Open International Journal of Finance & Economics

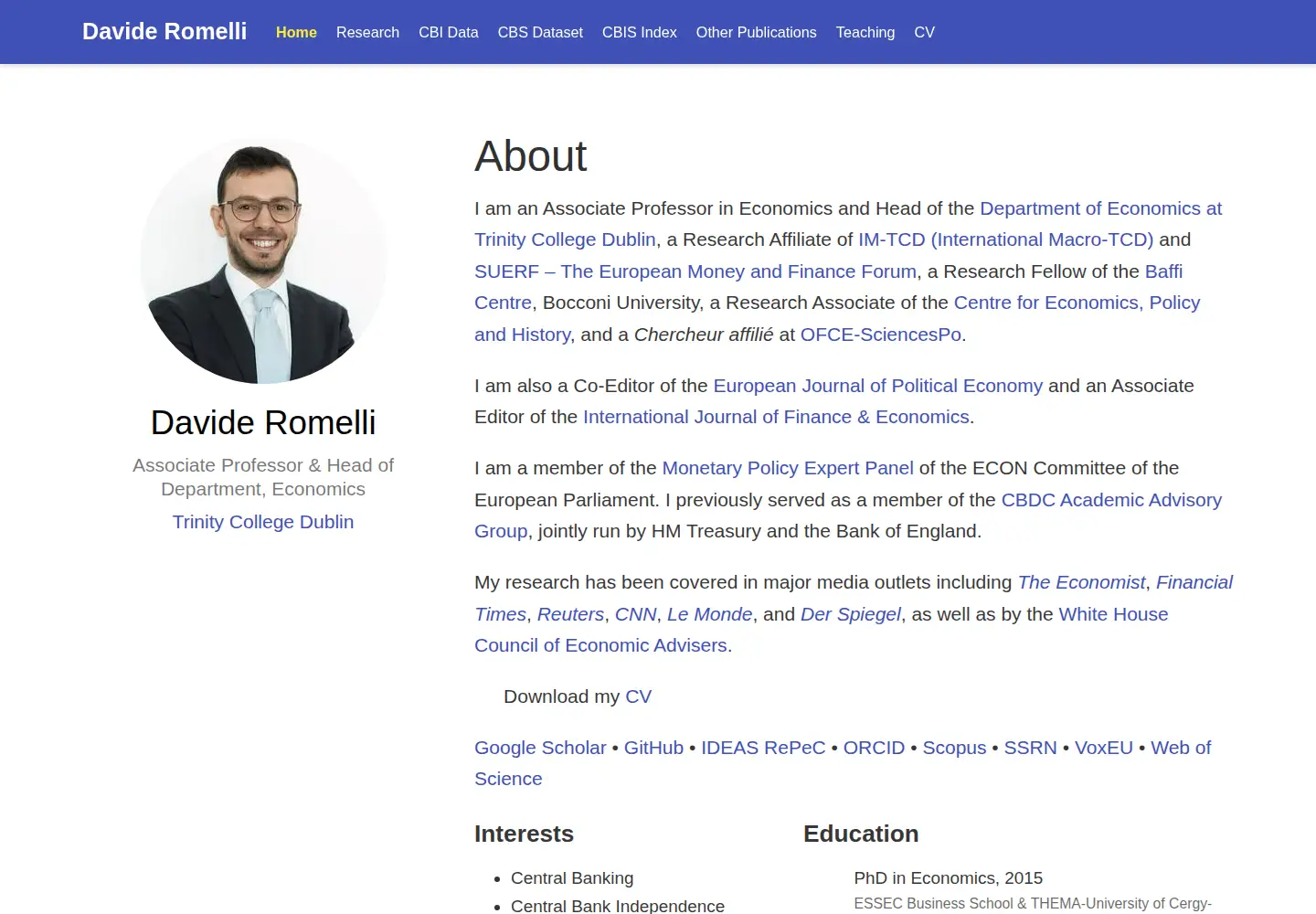776,417
